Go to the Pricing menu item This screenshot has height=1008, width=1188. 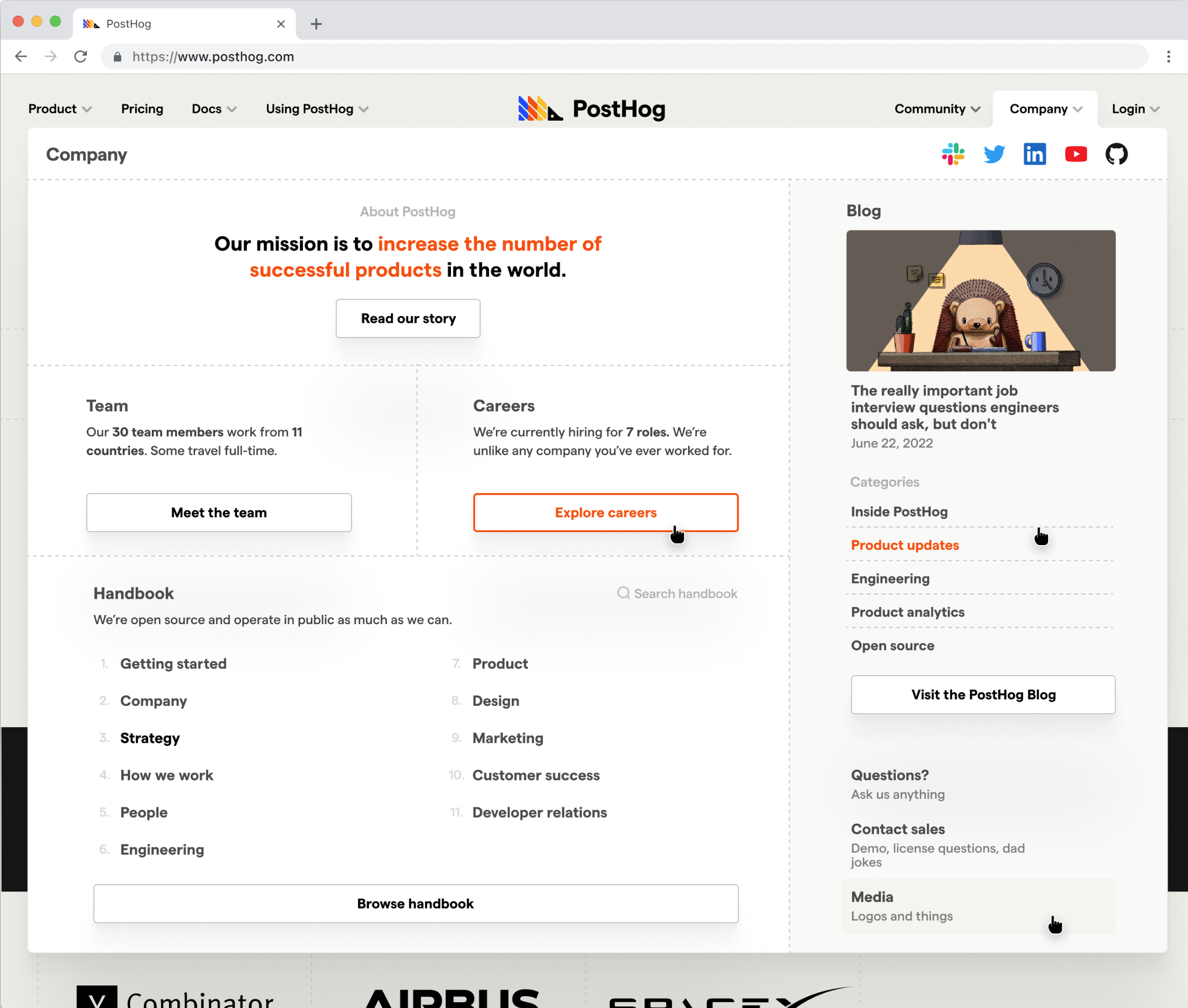click(x=141, y=109)
